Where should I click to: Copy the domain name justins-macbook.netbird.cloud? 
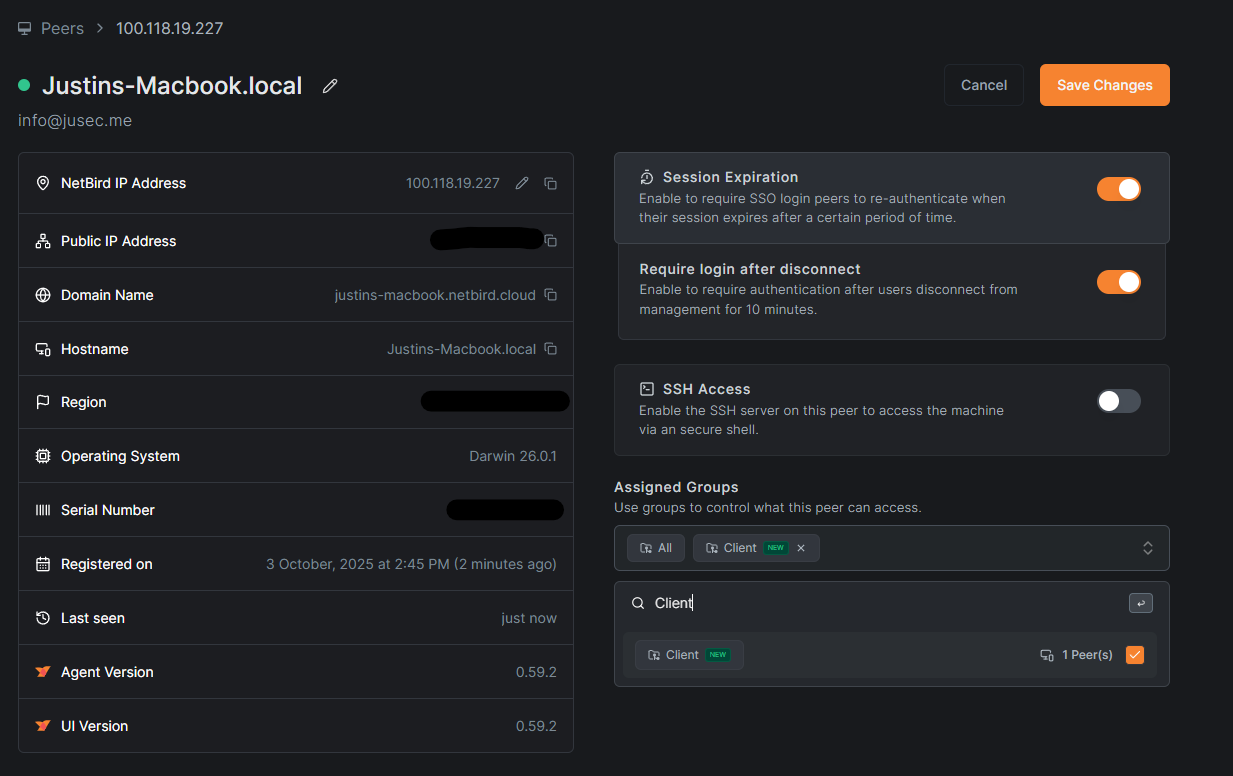(550, 295)
